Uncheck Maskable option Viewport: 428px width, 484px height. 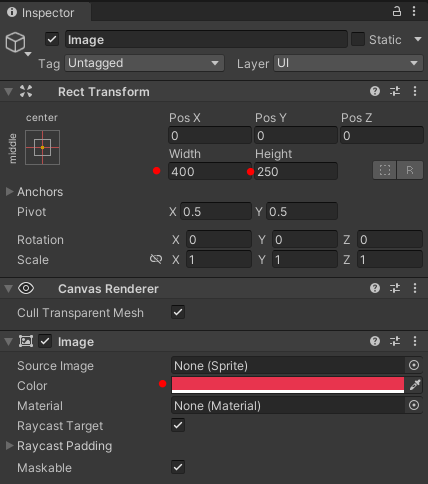(178, 467)
